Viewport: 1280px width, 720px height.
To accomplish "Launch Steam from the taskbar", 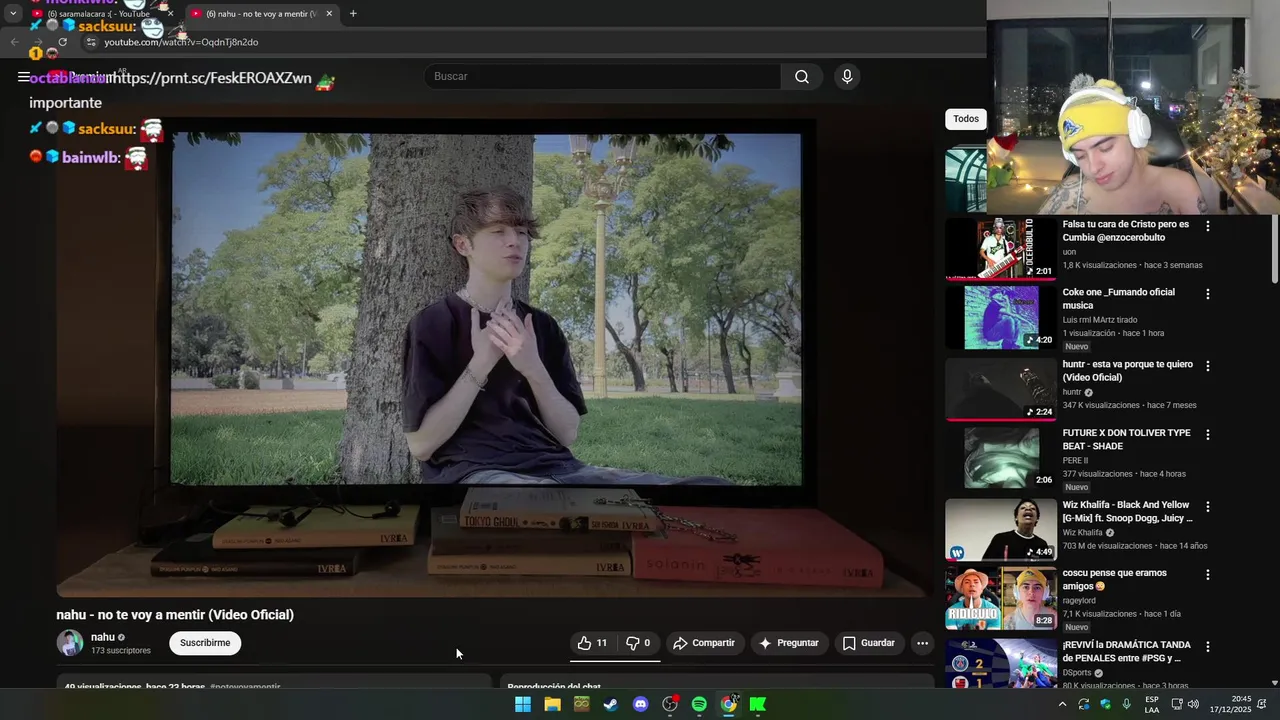I will pos(611,704).
